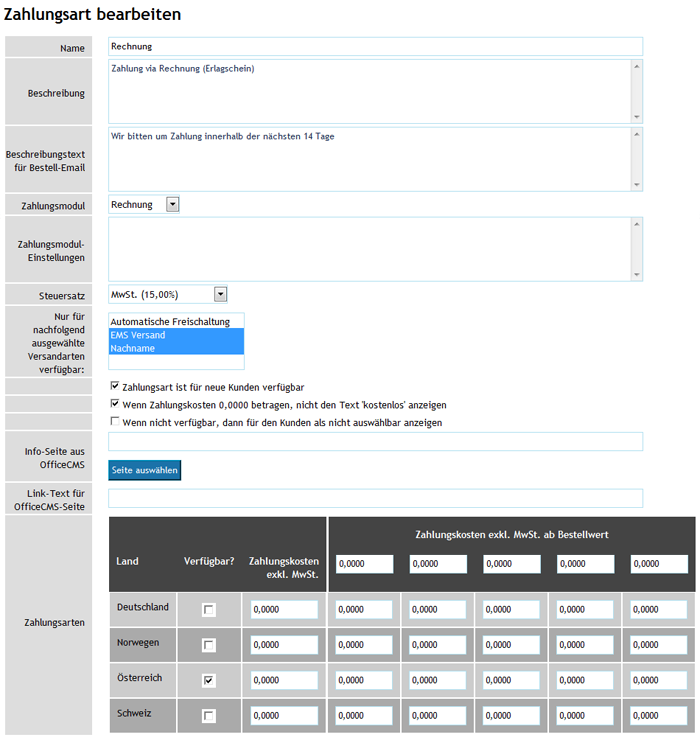Click the Deutschland country label
Screen dimensions: 700x743
click(x=143, y=607)
